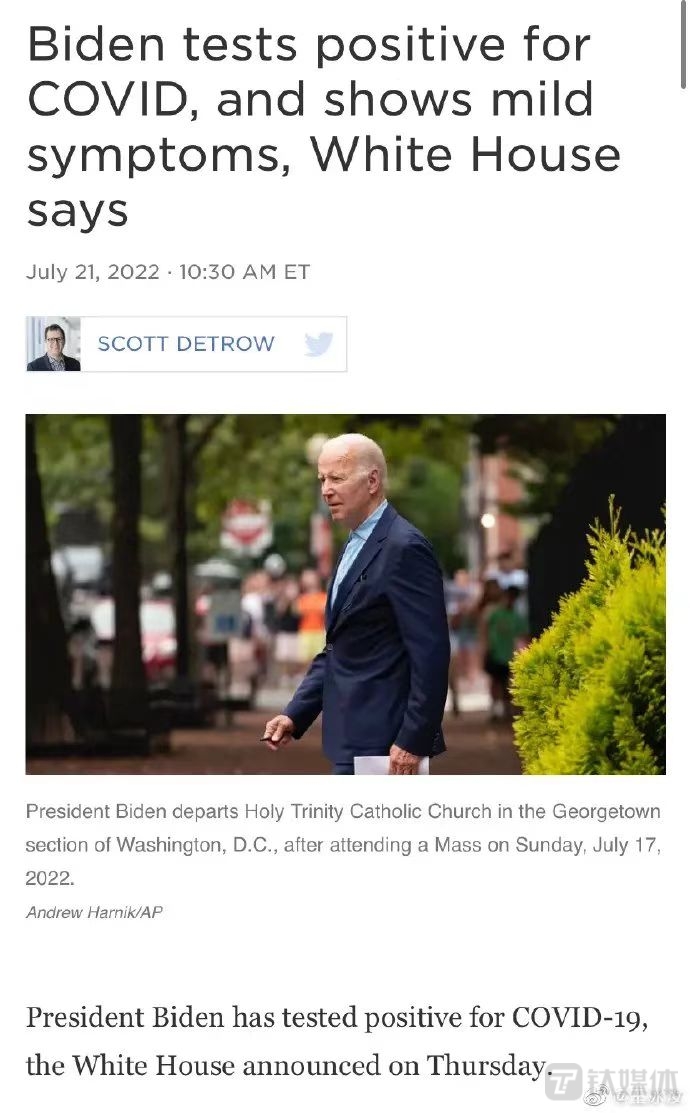Open the photo of Biden walking
The height and width of the screenshot is (1113, 690).
(346, 594)
